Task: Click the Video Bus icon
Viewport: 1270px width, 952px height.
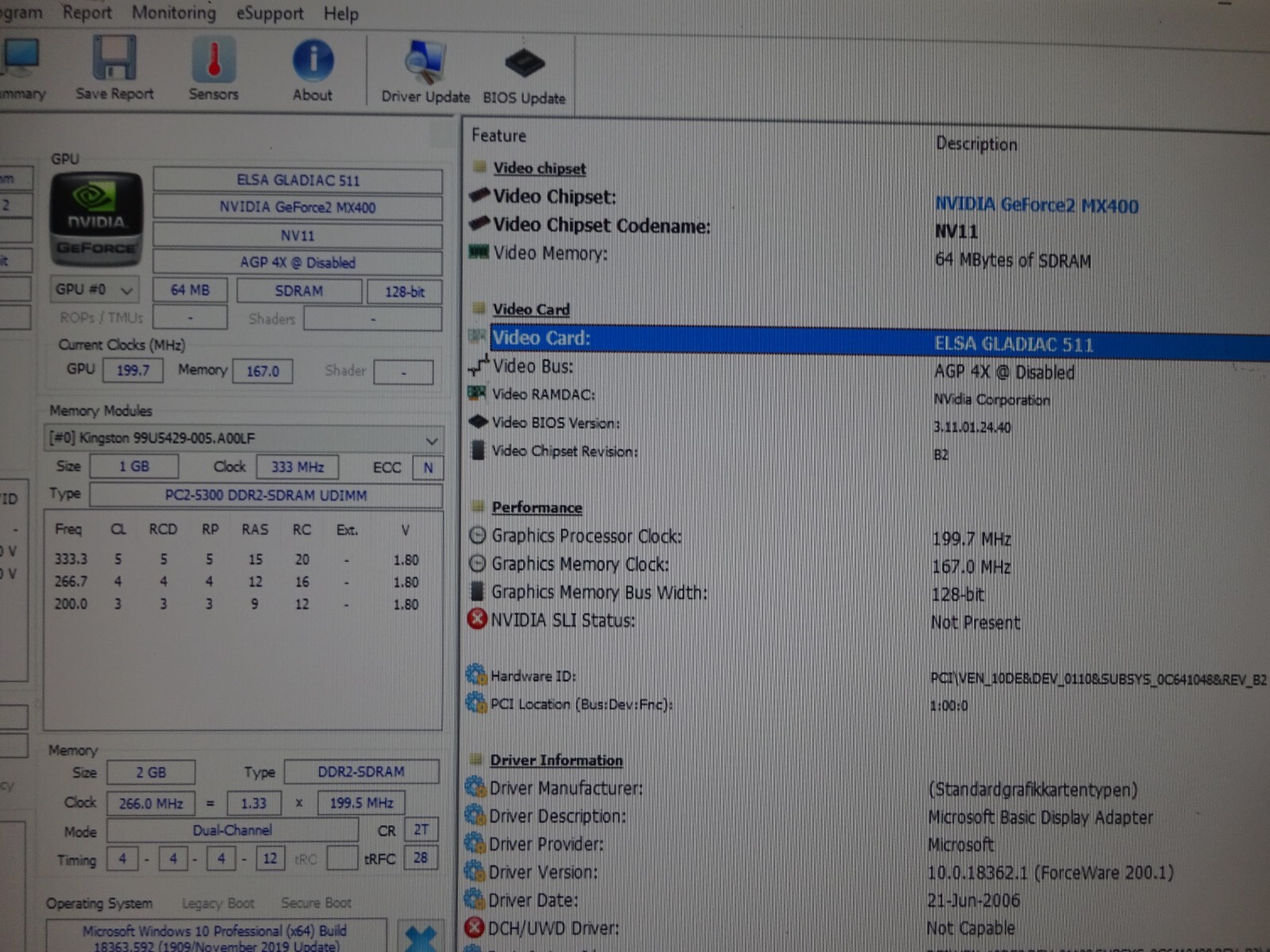Action: pyautogui.click(x=479, y=365)
